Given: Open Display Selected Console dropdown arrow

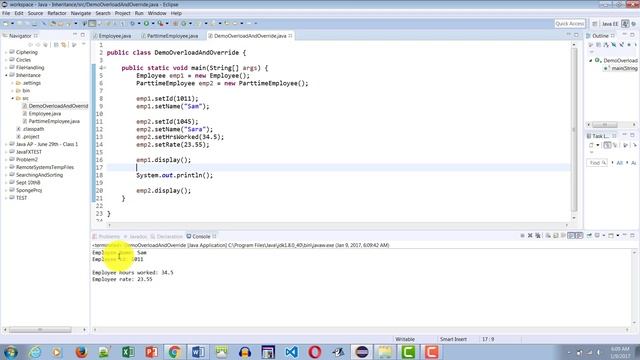Looking at the screenshot, I should click(604, 236).
